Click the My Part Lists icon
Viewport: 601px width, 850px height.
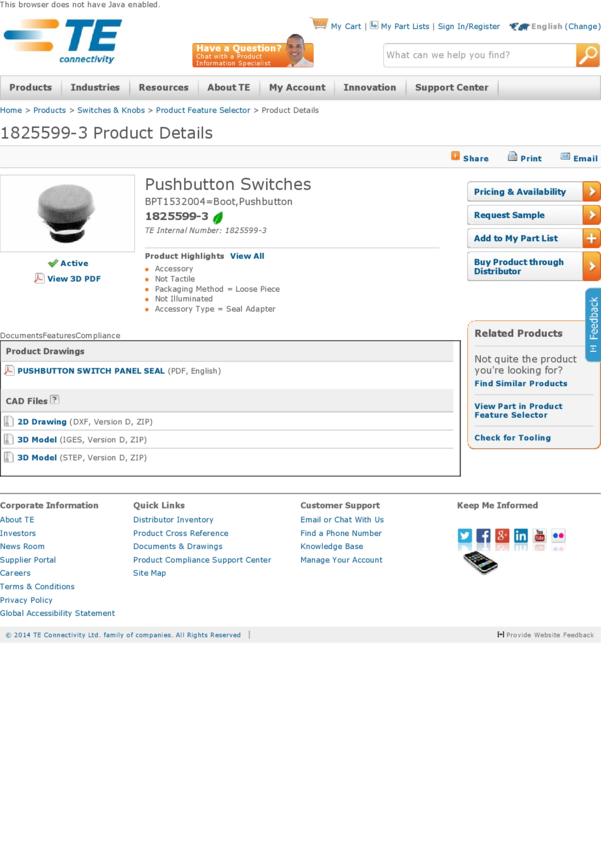pos(374,25)
